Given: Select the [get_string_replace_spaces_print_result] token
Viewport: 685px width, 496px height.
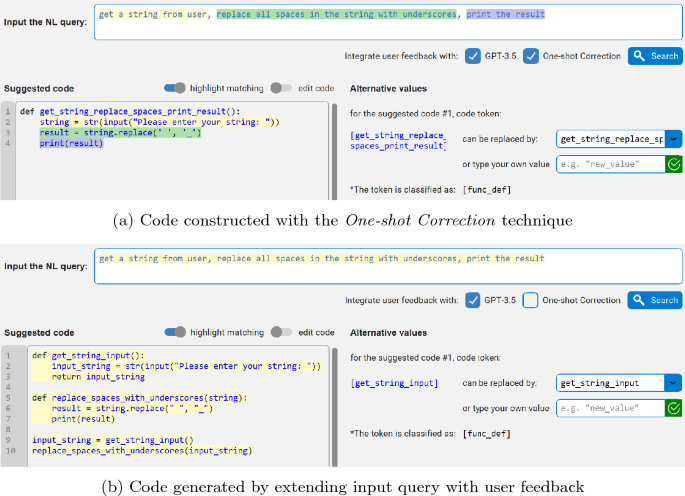Looking at the screenshot, I should [398, 140].
